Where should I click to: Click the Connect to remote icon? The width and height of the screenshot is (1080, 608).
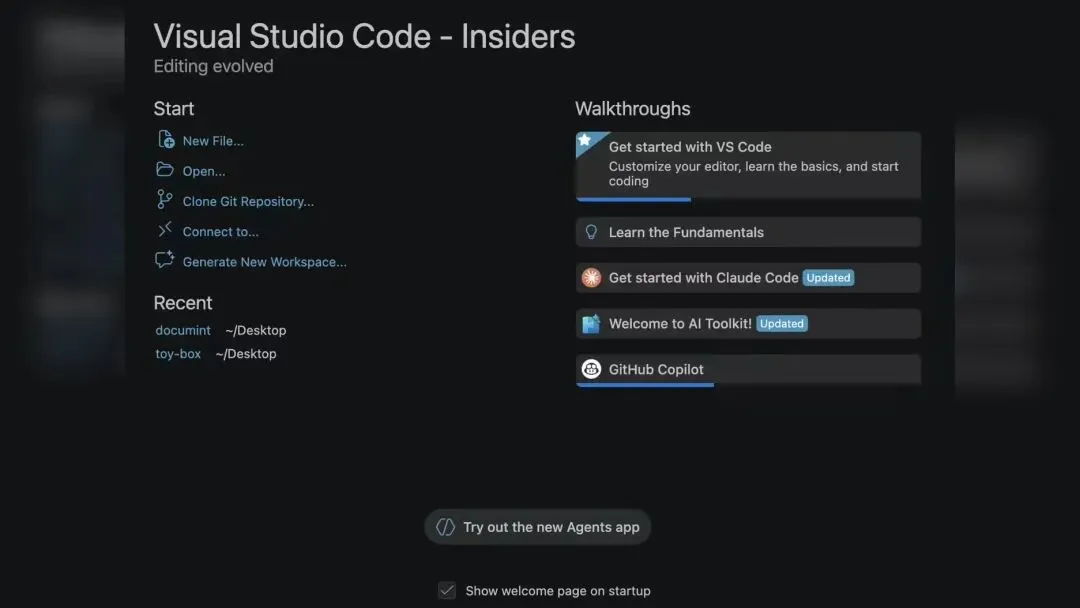[165, 230]
